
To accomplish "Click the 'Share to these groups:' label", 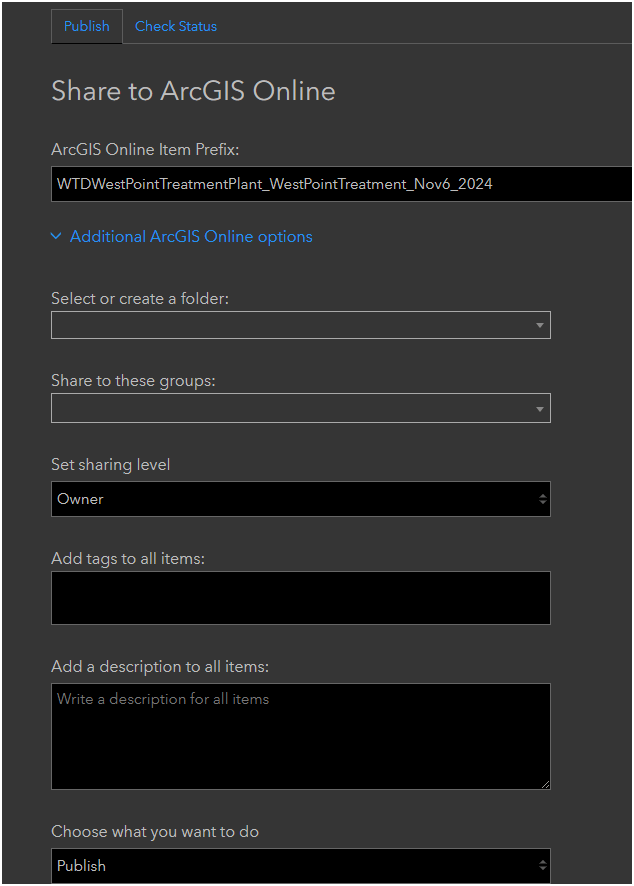I will pos(133,381).
